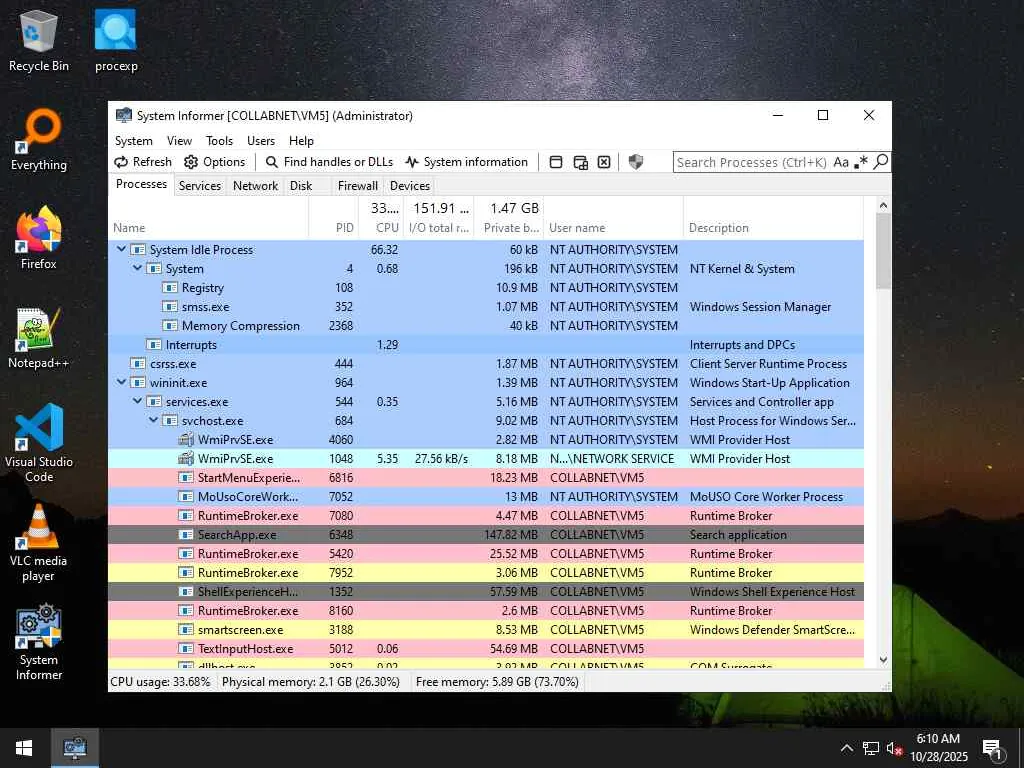Collapse the wininit.exe tree node
Viewport: 1024px width, 768px height.
point(121,382)
